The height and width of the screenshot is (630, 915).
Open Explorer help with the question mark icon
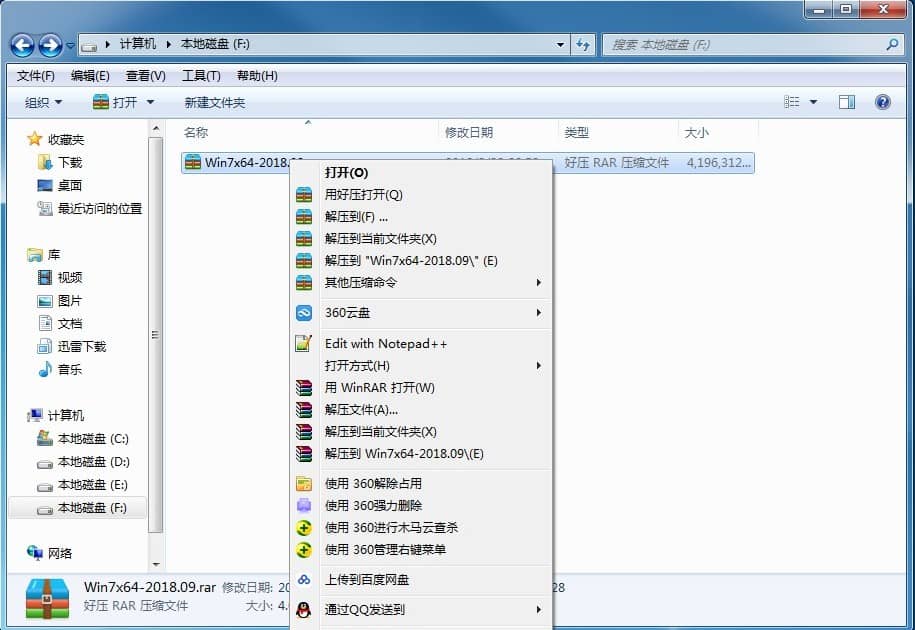882,101
